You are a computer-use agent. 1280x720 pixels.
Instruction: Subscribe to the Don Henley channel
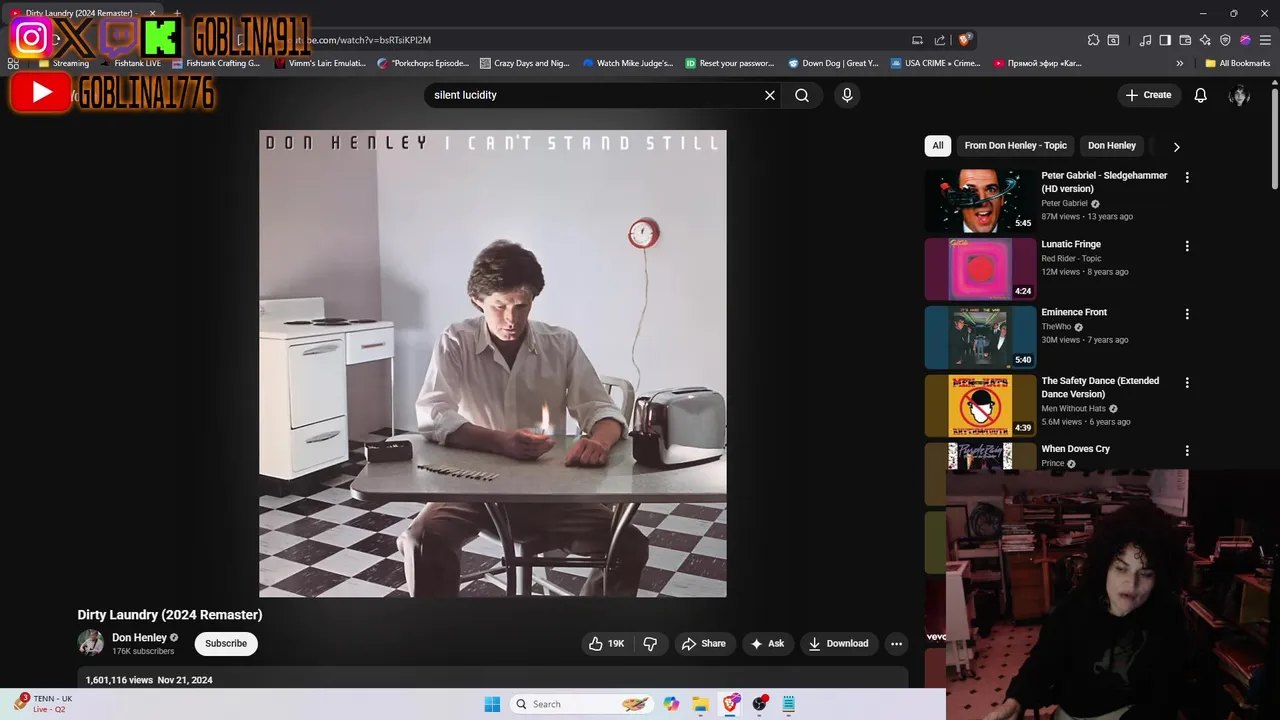coord(226,644)
